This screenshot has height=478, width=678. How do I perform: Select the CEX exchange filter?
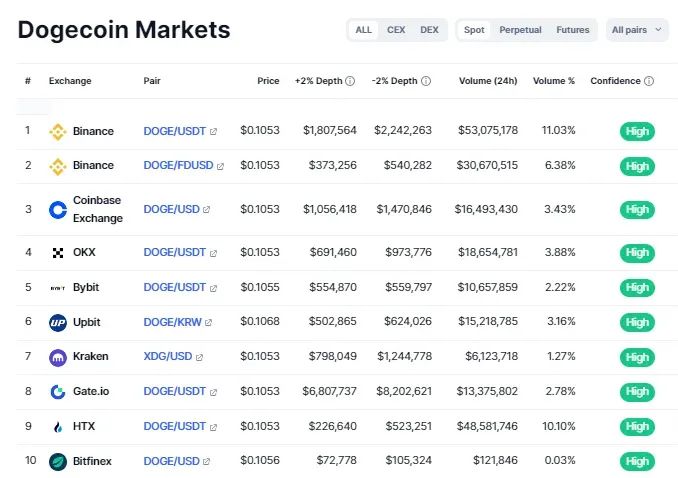396,30
